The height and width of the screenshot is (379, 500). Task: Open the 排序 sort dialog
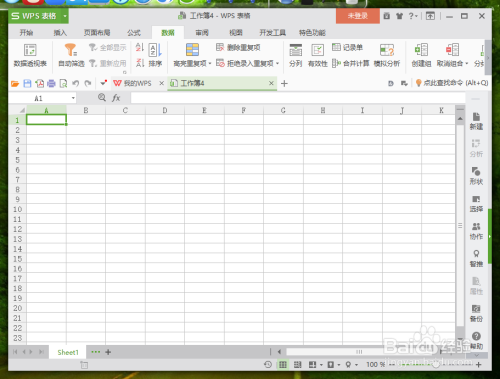click(155, 55)
